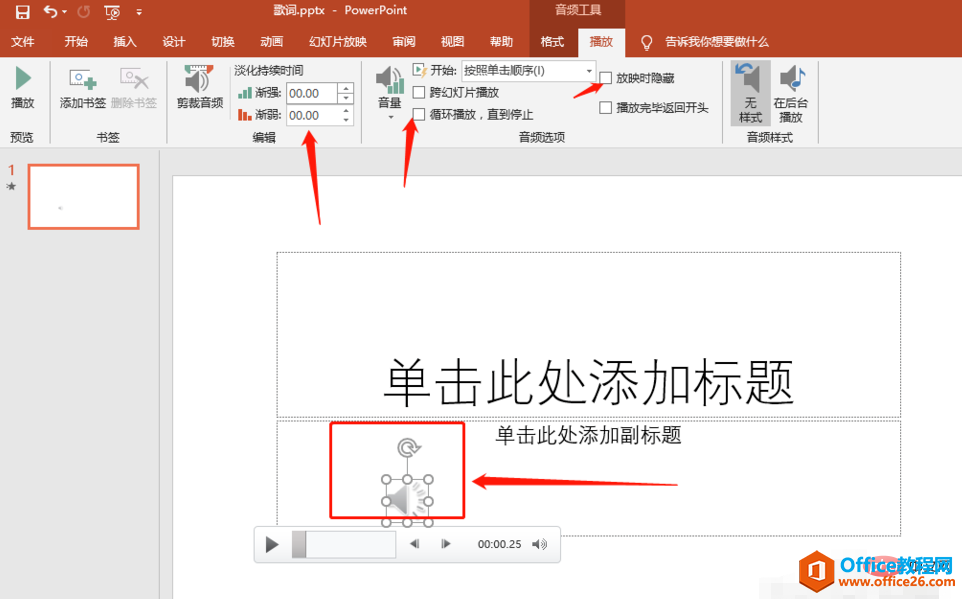The image size is (962, 599).
Task: Click title placeholder 单击此处添加标题
Action: [x=588, y=383]
